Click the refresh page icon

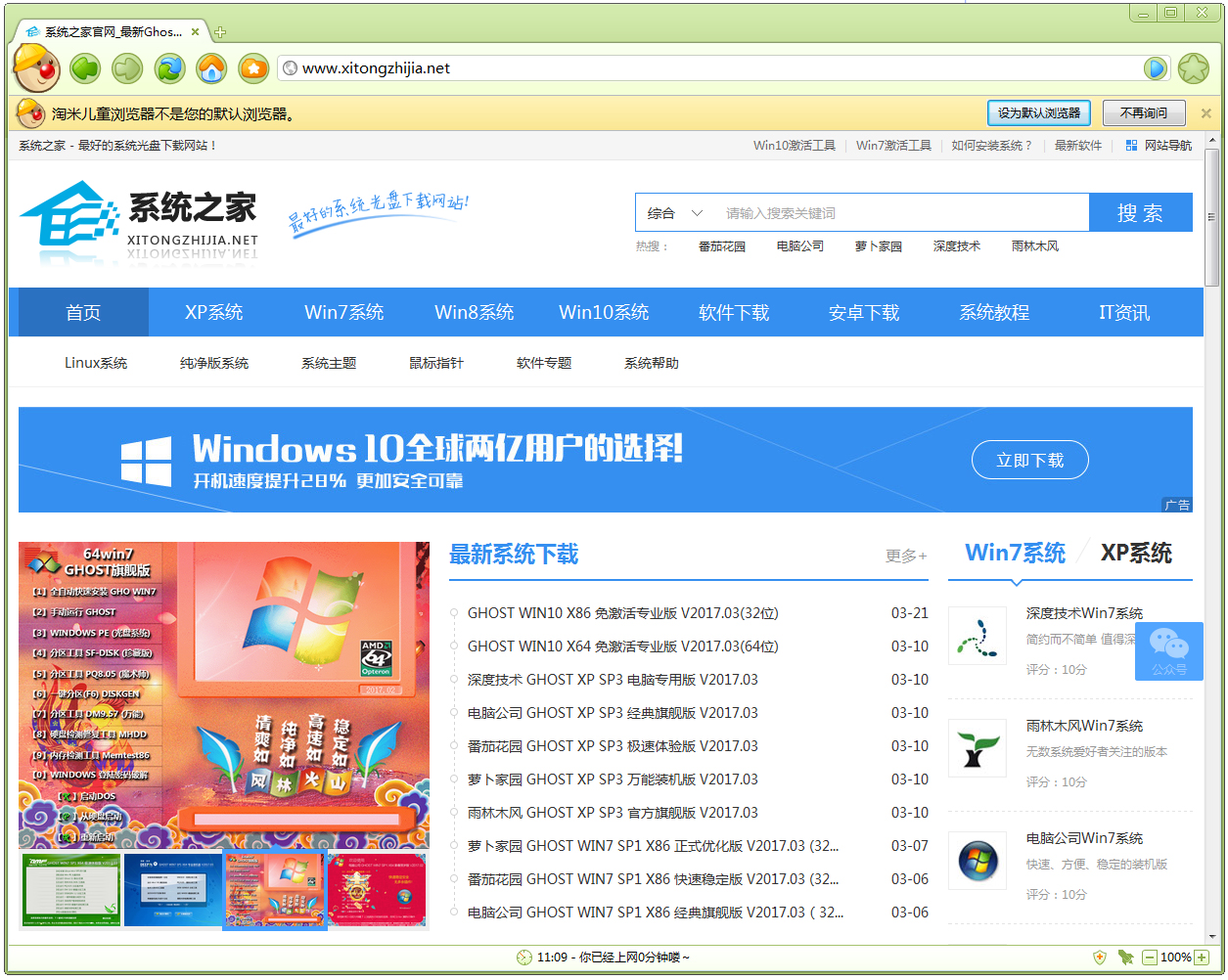point(168,68)
